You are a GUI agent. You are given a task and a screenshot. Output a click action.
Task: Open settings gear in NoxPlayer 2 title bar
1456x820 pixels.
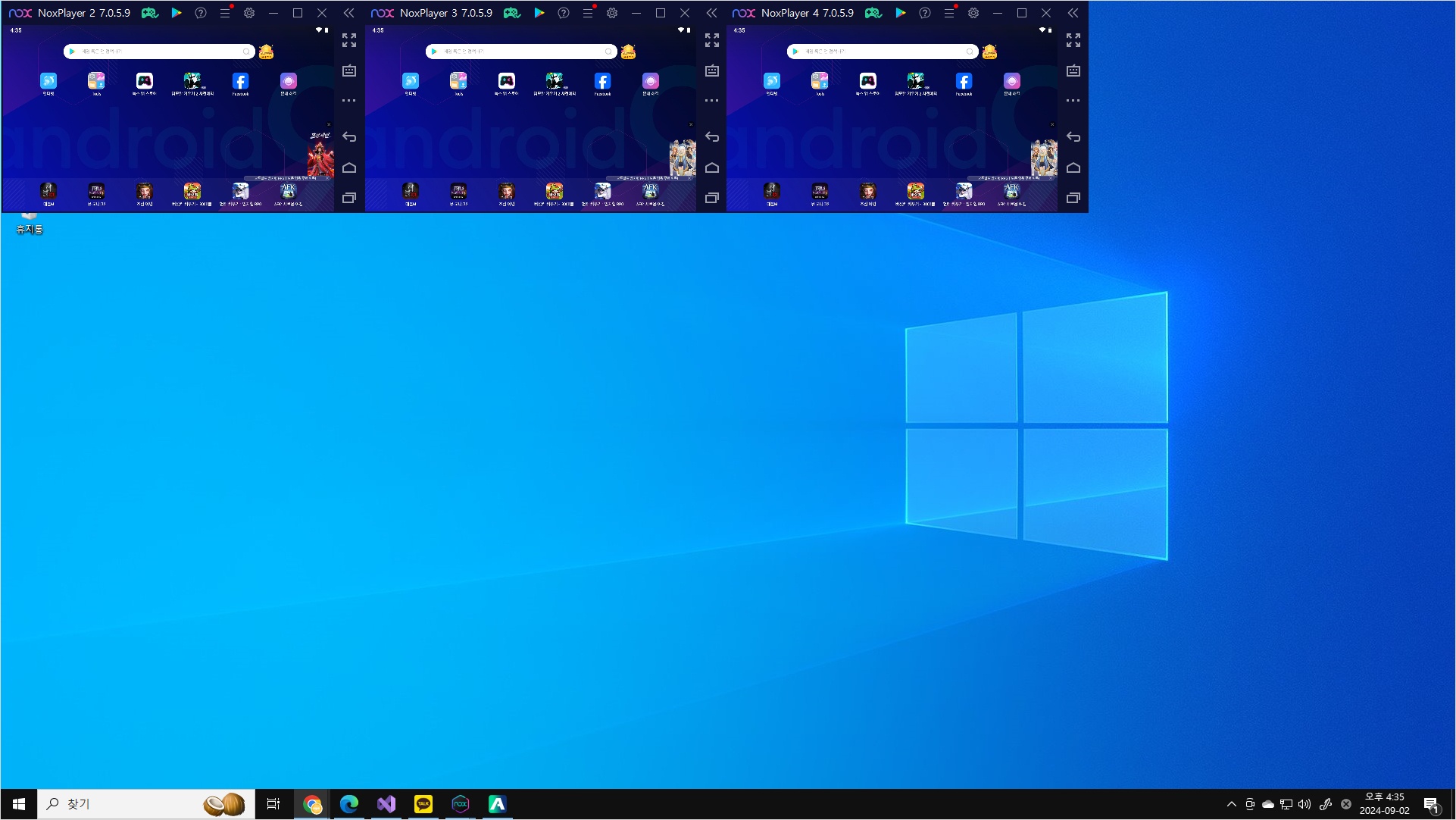pyautogui.click(x=249, y=13)
